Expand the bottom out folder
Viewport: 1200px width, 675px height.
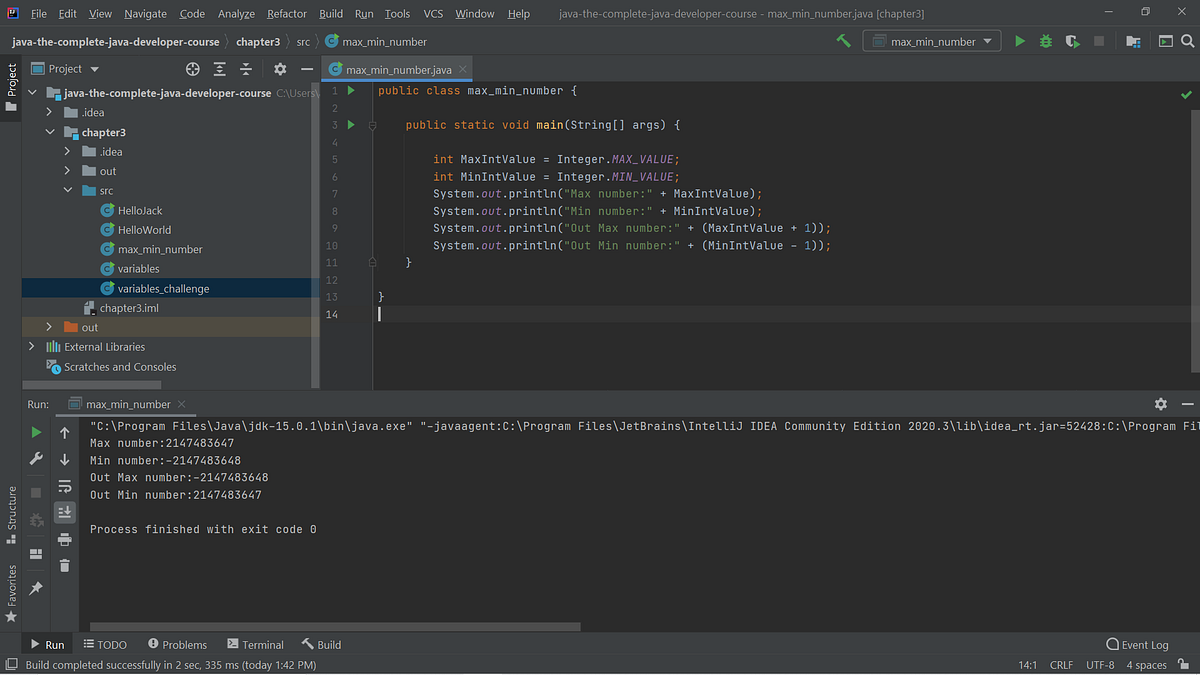coord(49,327)
